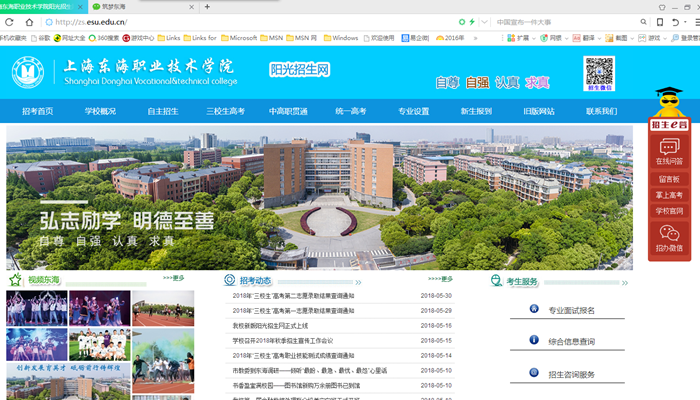Click the undo closed tab arrow icon
This screenshot has height=400, width=700.
(675, 22)
